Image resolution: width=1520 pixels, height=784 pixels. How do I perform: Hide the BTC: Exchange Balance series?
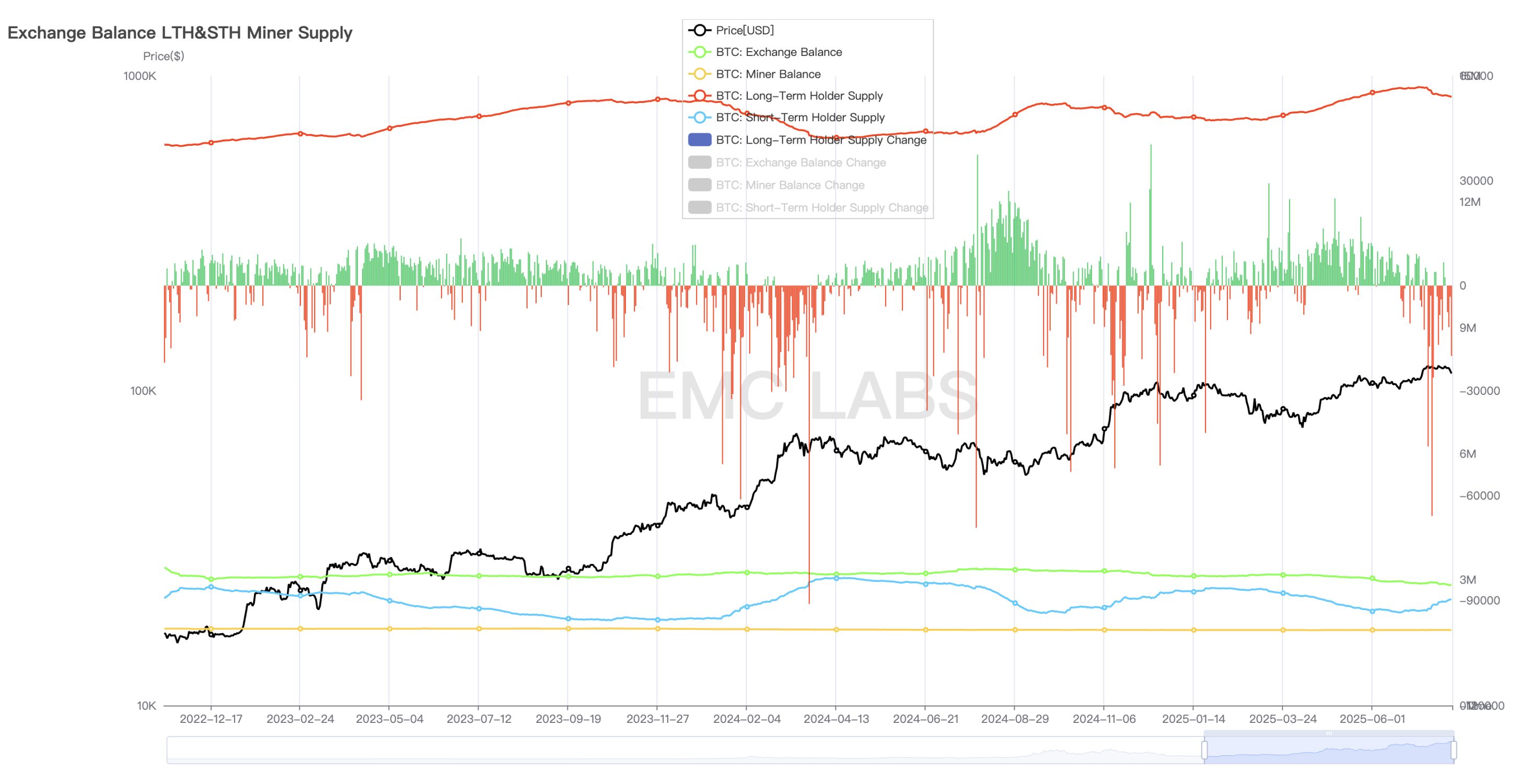coord(765,52)
